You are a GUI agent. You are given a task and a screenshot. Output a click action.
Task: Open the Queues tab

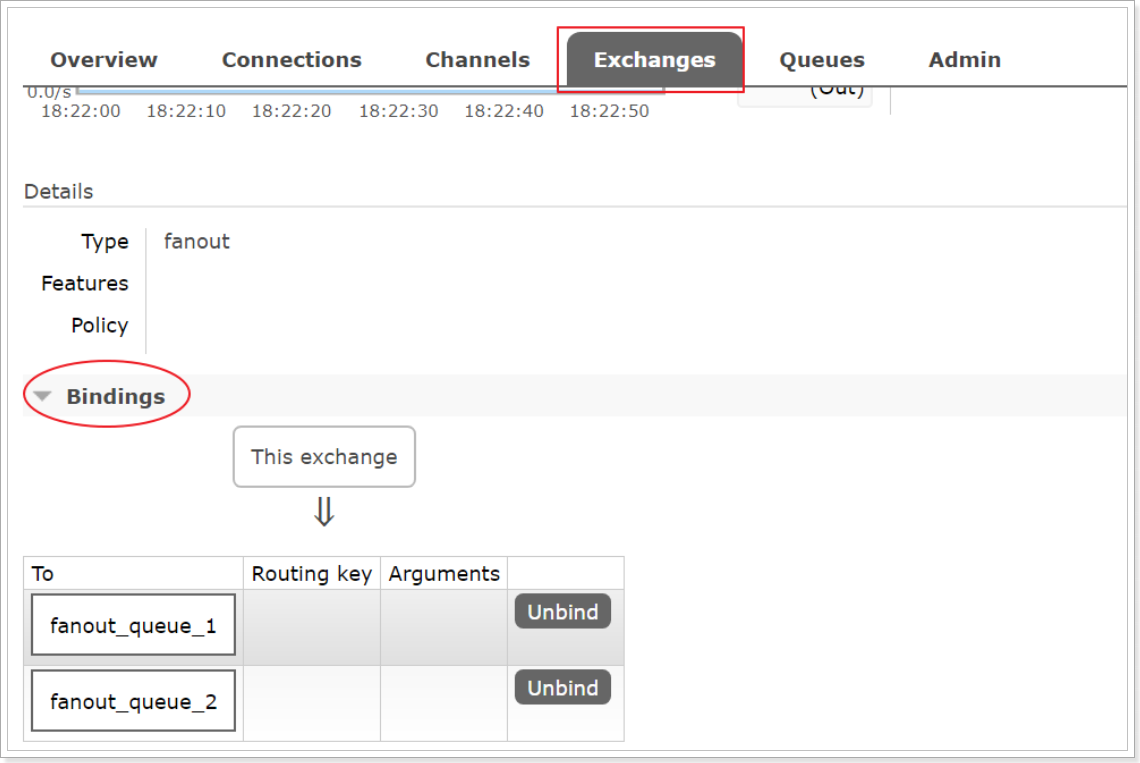coord(821,60)
